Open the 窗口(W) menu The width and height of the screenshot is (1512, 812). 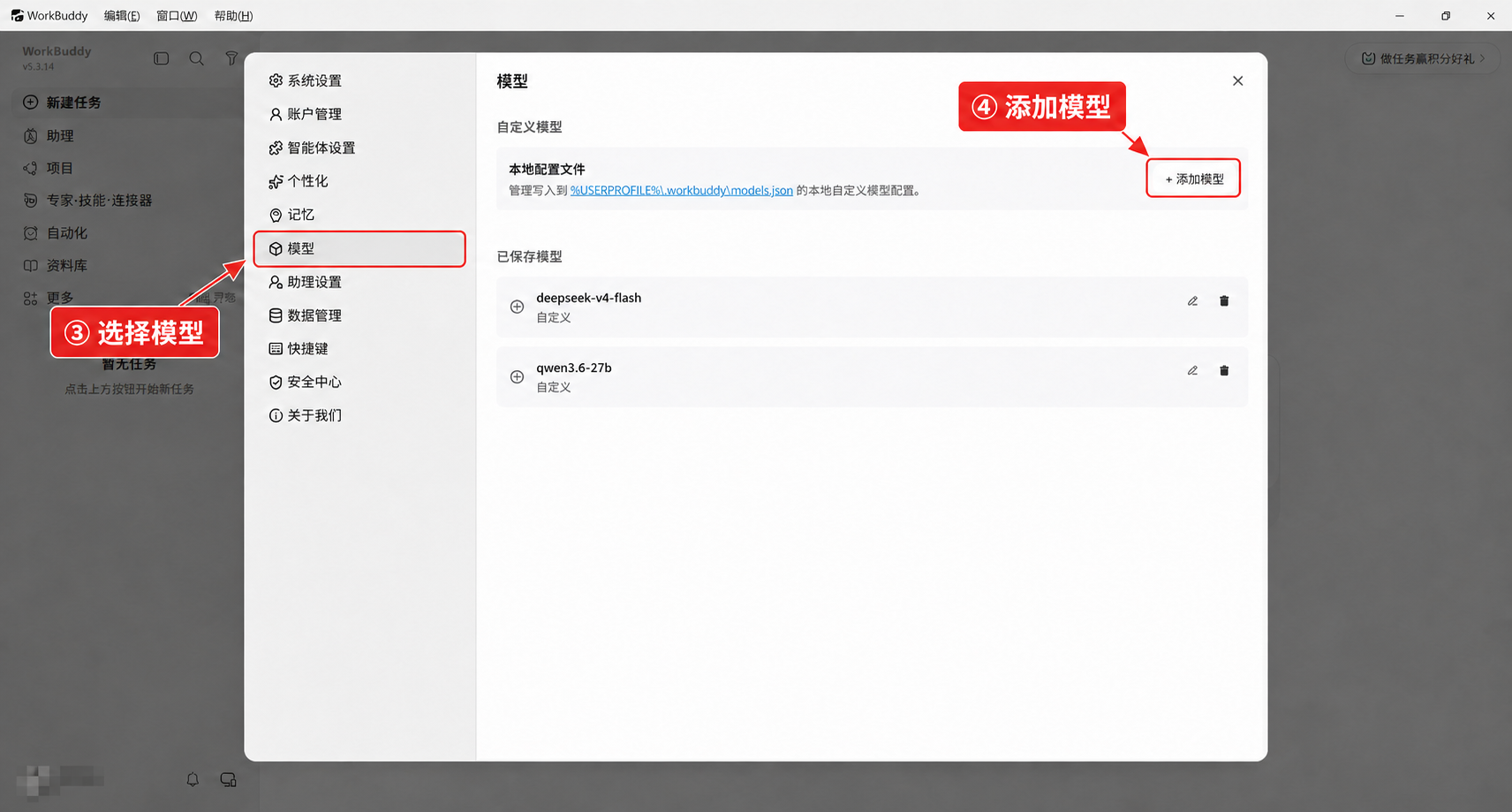(x=177, y=16)
